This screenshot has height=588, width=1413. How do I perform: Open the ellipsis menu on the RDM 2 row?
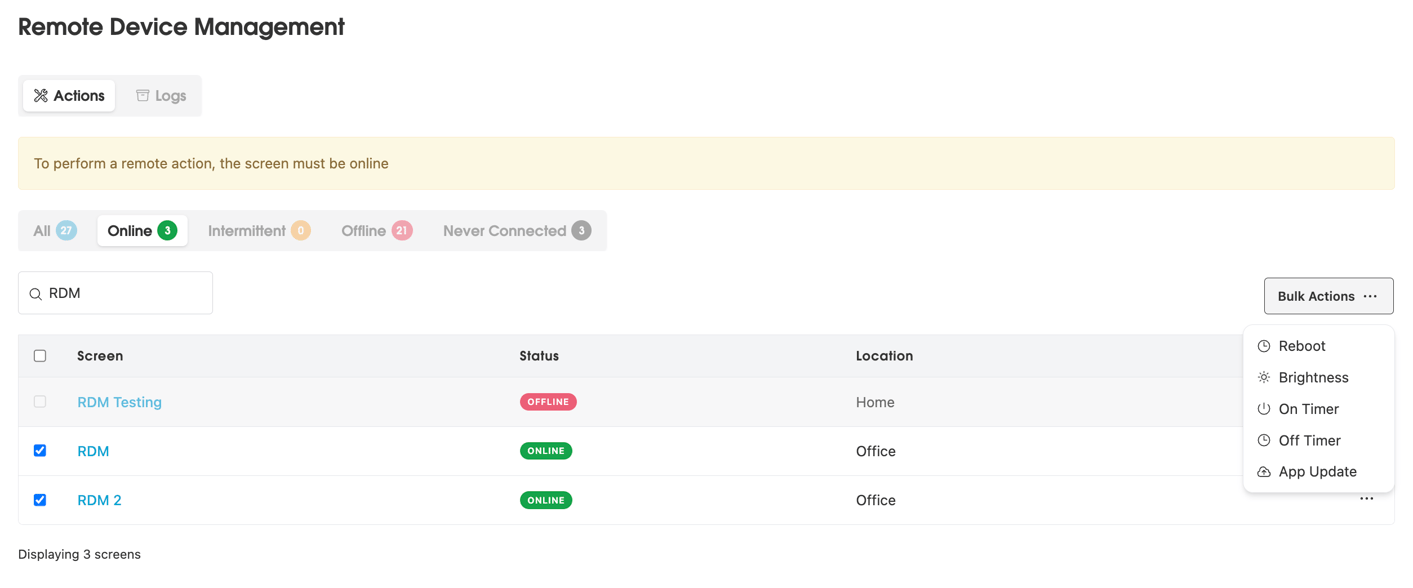1366,498
